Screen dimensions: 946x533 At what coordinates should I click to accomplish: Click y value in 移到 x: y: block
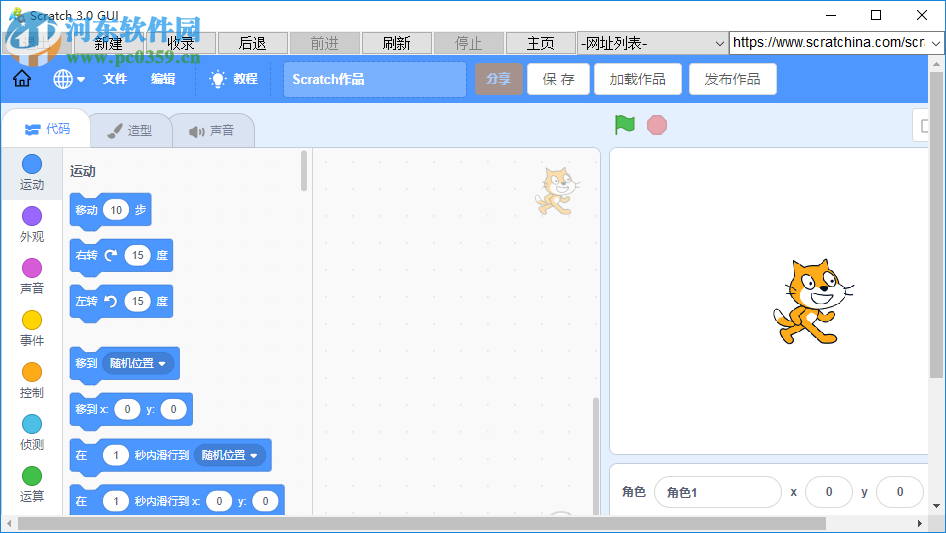click(173, 409)
